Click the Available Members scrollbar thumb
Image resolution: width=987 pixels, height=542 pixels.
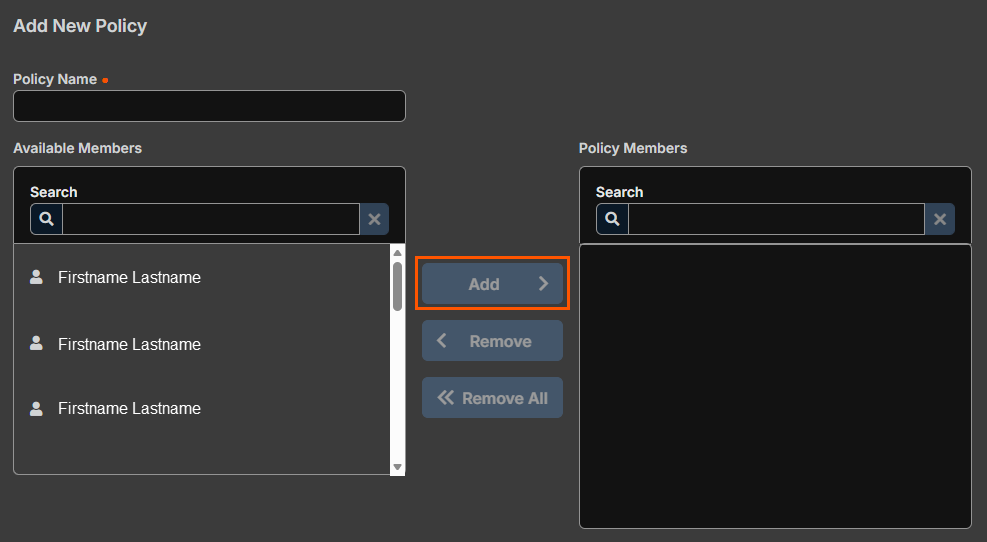[x=397, y=286]
